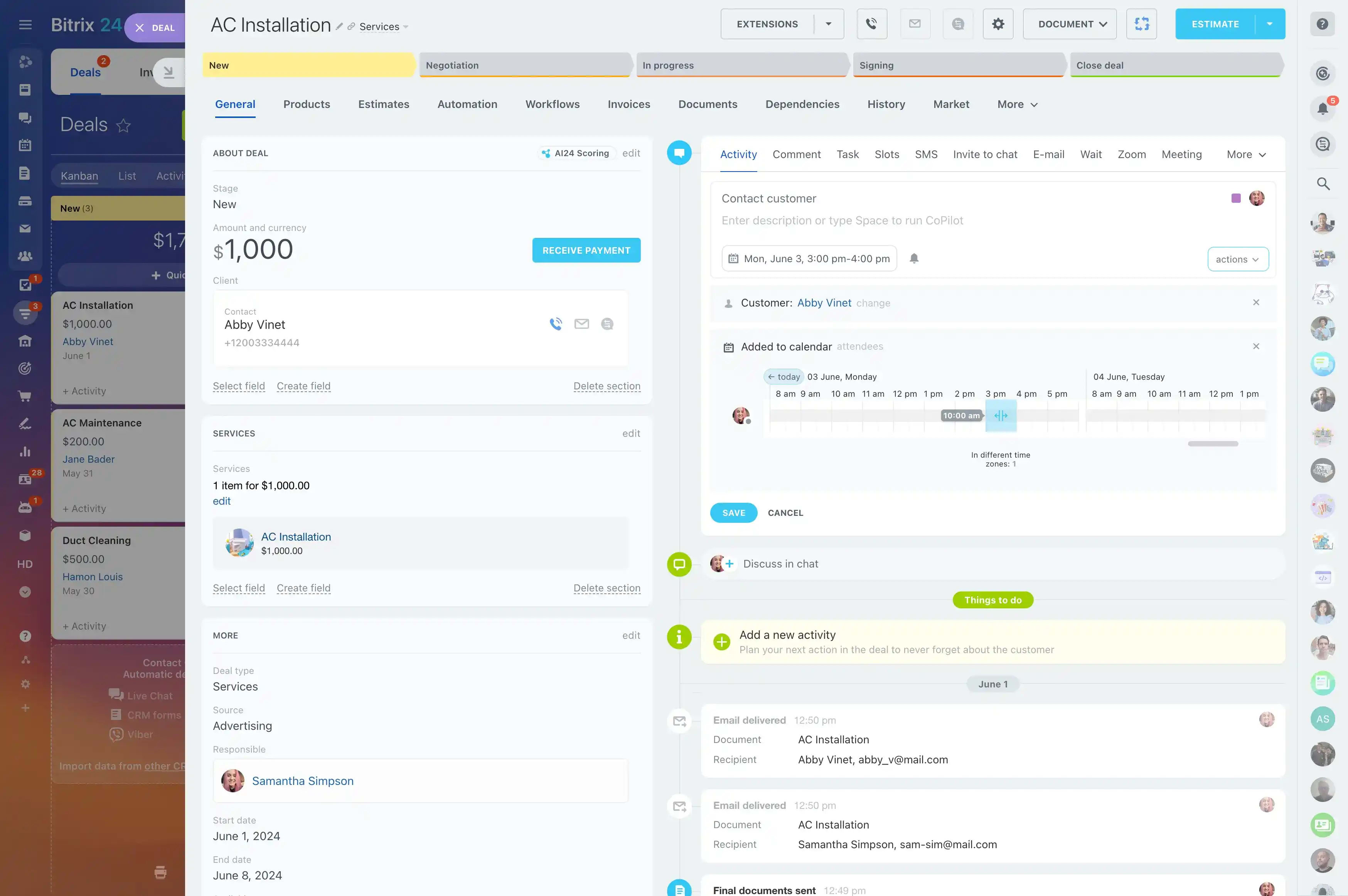Click the RECEIVE PAYMENT button
The height and width of the screenshot is (896, 1348).
click(586, 250)
